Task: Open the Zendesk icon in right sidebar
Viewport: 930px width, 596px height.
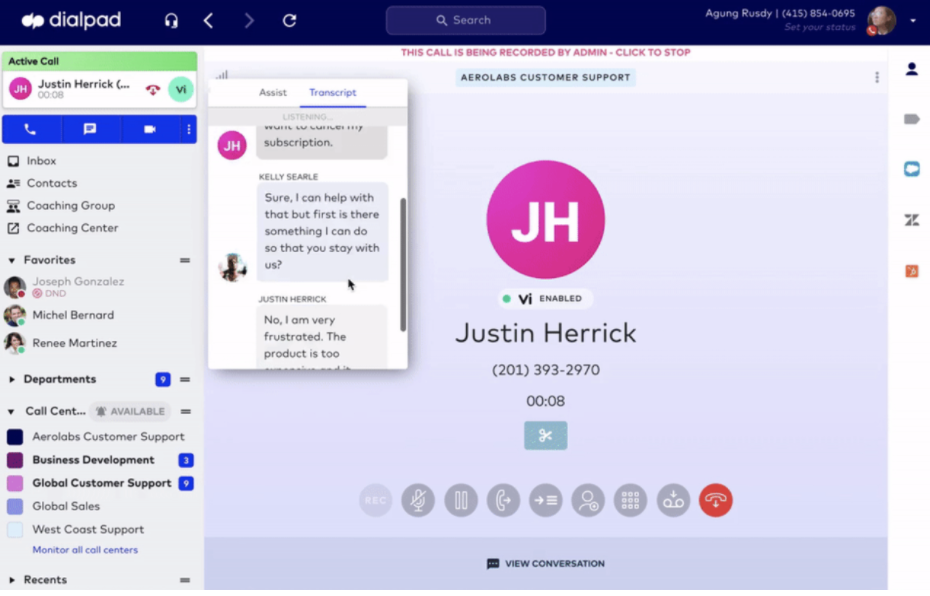Action: pyautogui.click(x=912, y=220)
